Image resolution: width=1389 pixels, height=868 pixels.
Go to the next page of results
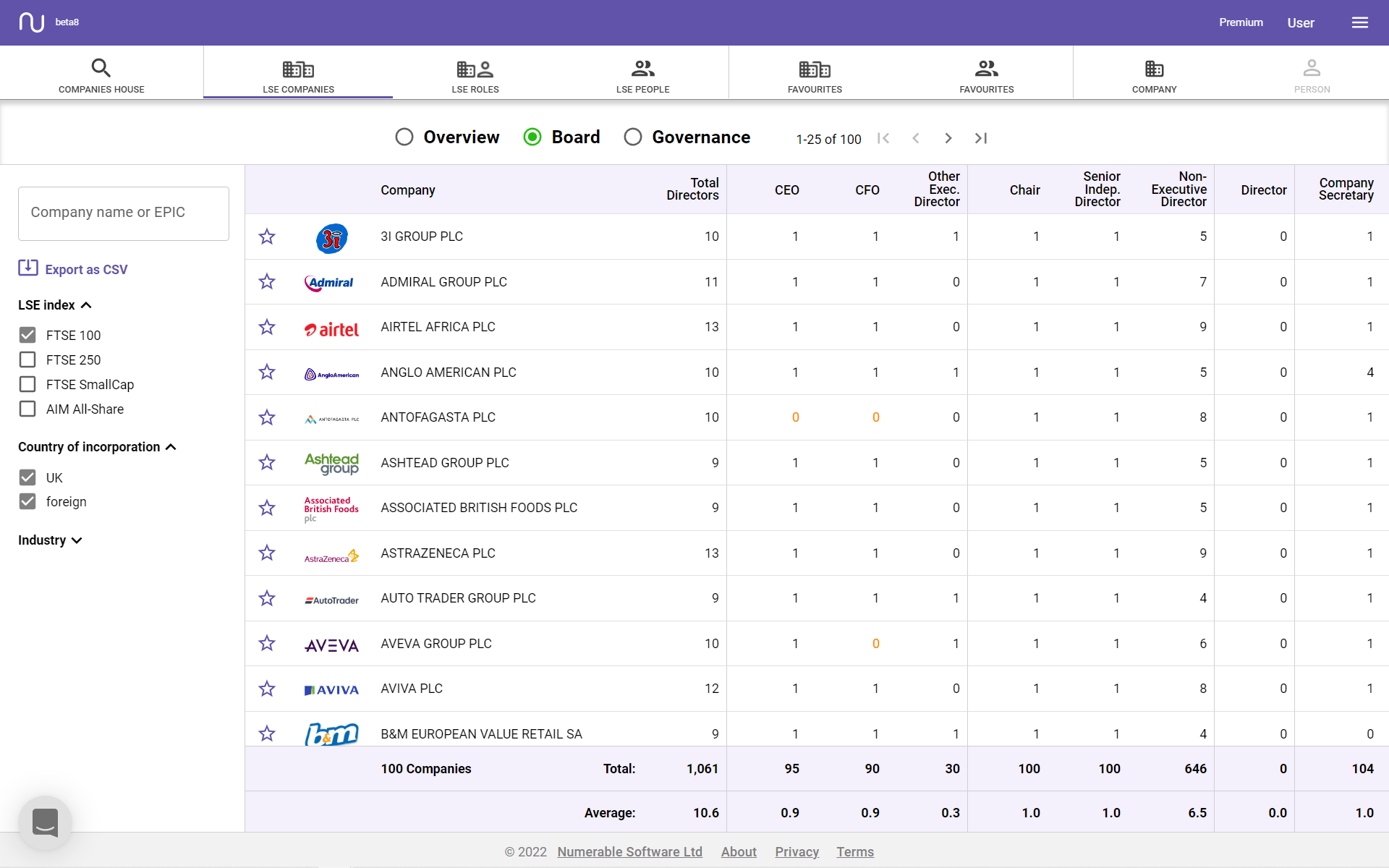(x=948, y=138)
